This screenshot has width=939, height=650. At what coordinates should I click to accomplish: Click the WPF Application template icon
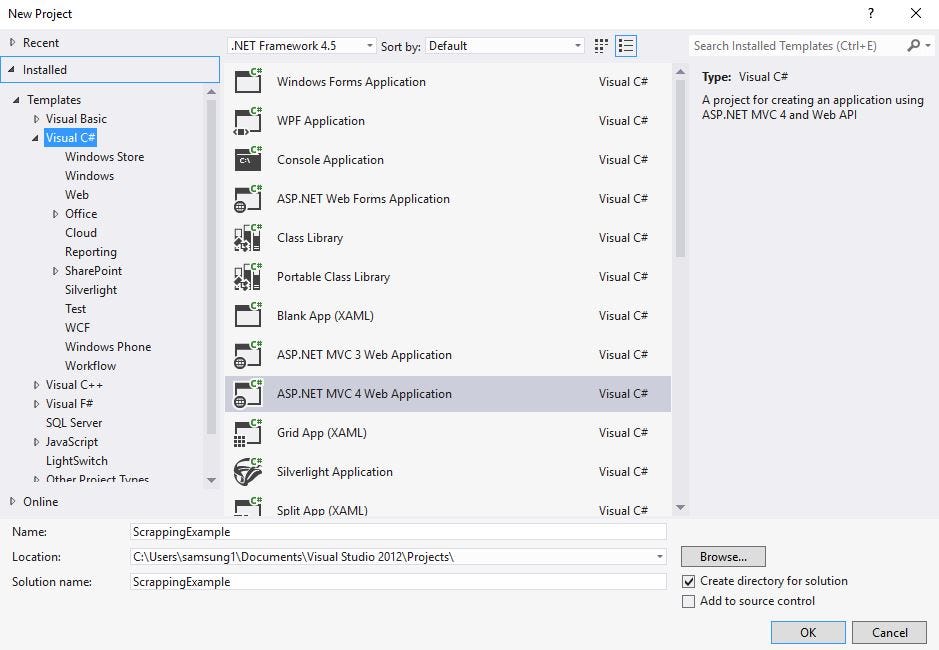(248, 120)
